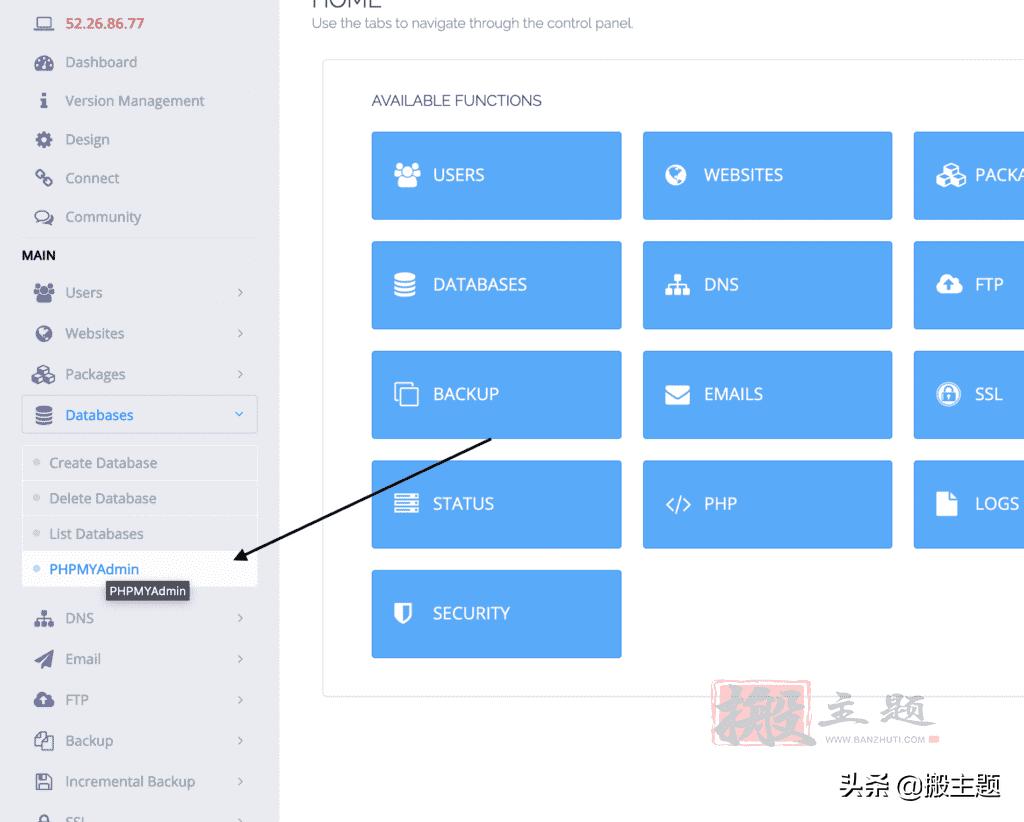Select the EMAILS envelope tile
This screenshot has width=1024, height=822.
coord(767,394)
